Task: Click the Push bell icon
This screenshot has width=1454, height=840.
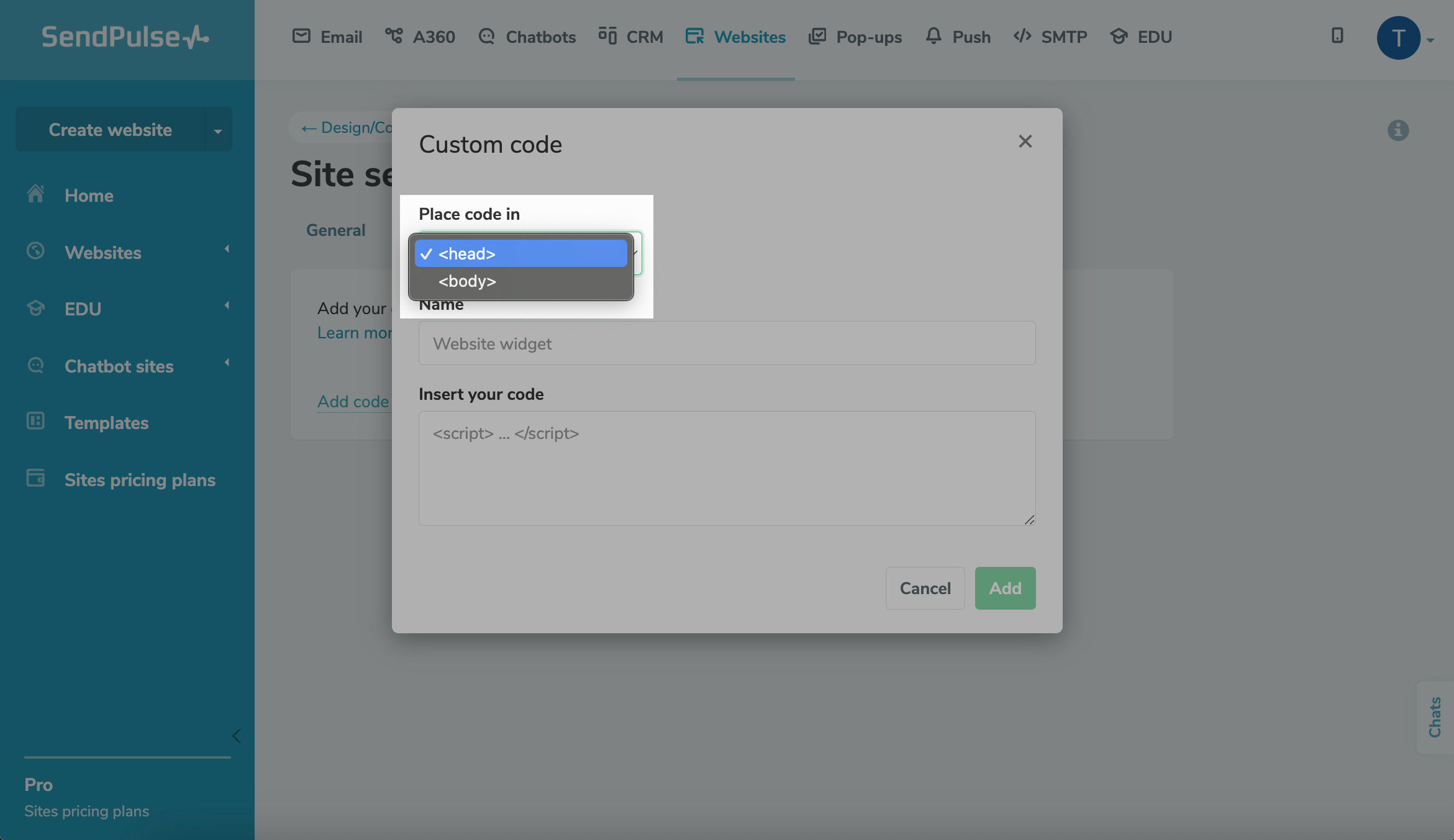Action: (x=933, y=36)
